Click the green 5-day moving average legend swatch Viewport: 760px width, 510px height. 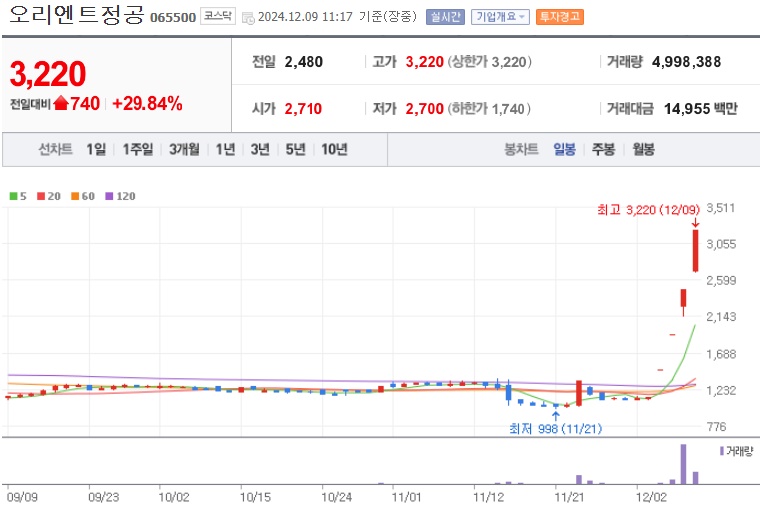[x=14, y=196]
